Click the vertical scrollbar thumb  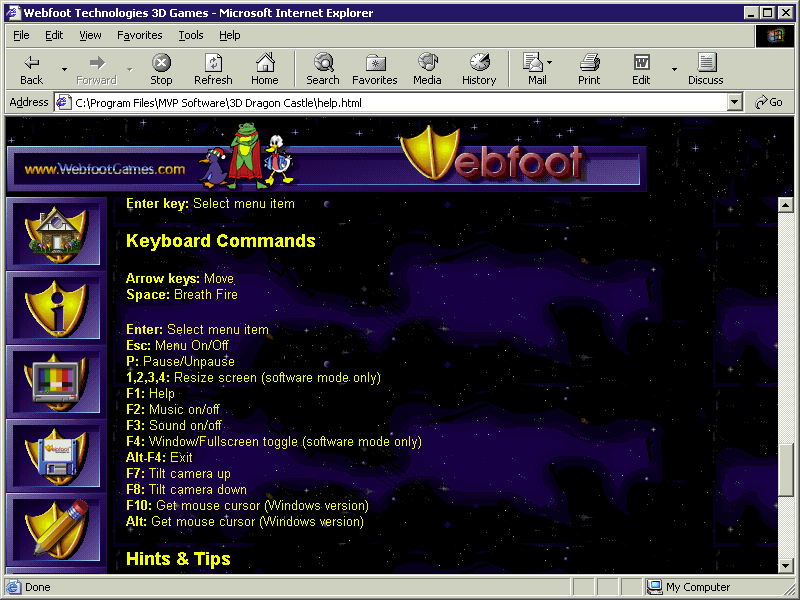(786, 469)
